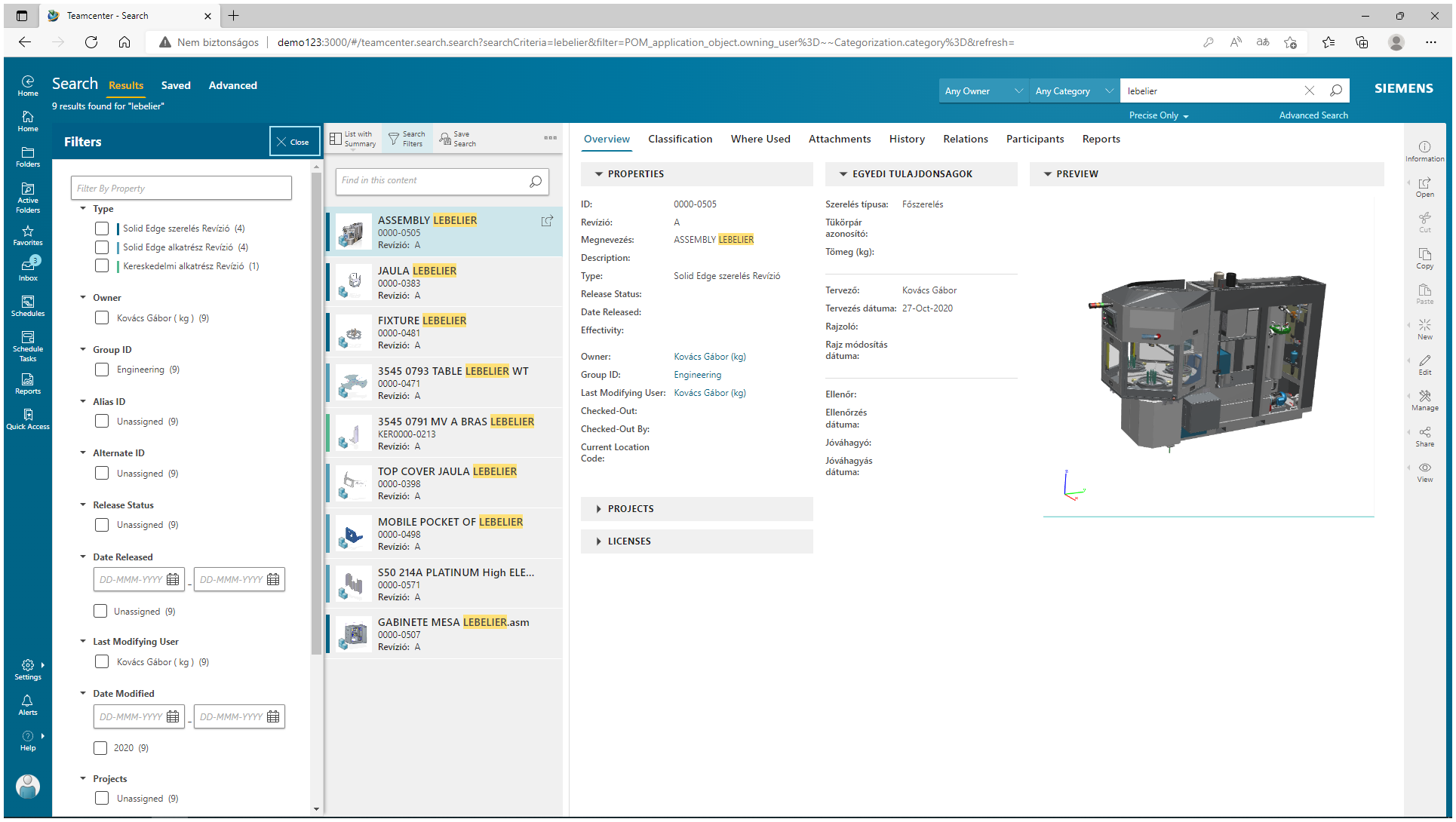Click Save Search toolbar icon
This screenshot has height=822, width=1456.
458,139
